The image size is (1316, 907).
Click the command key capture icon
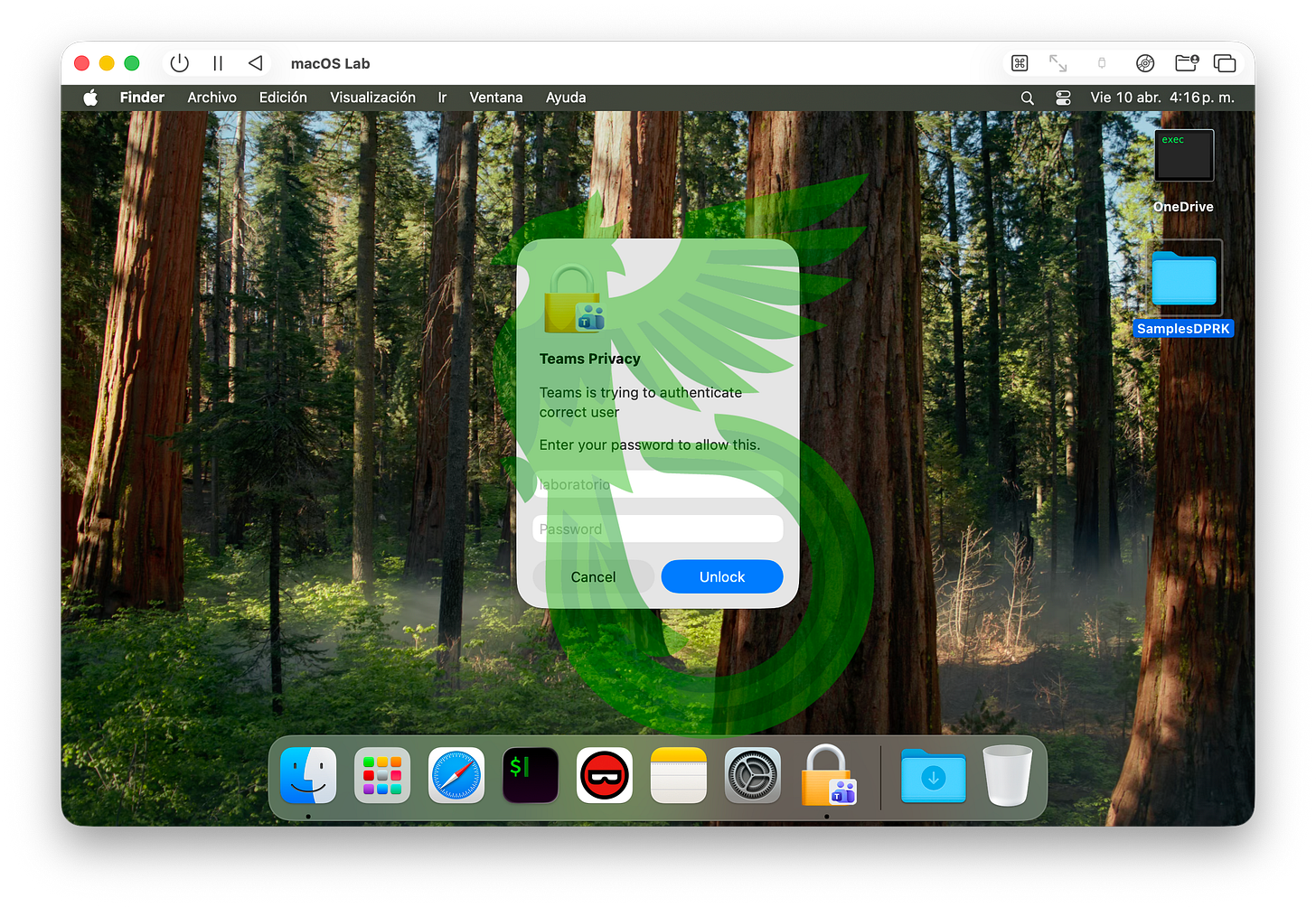click(x=1020, y=63)
